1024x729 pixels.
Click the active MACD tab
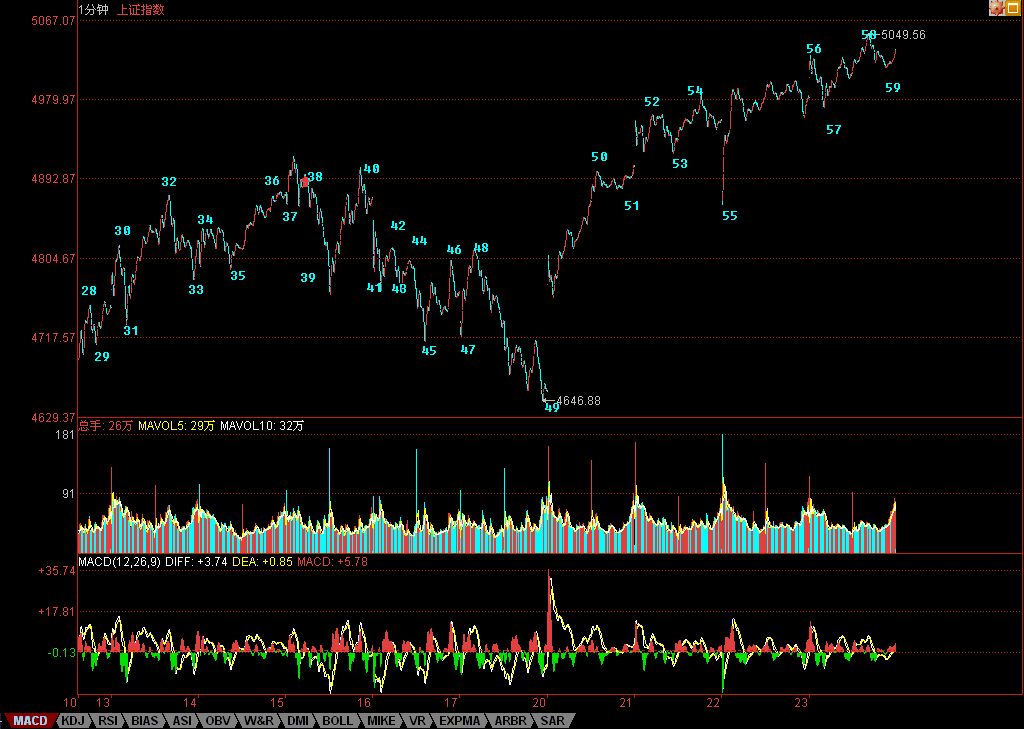(x=30, y=720)
